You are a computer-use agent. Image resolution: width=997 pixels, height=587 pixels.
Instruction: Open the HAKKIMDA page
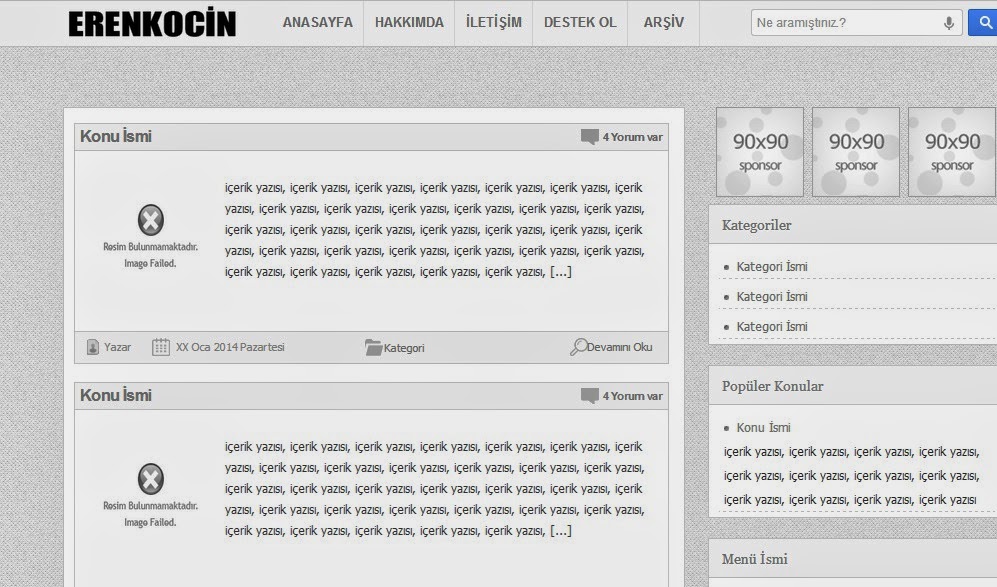[x=409, y=22]
